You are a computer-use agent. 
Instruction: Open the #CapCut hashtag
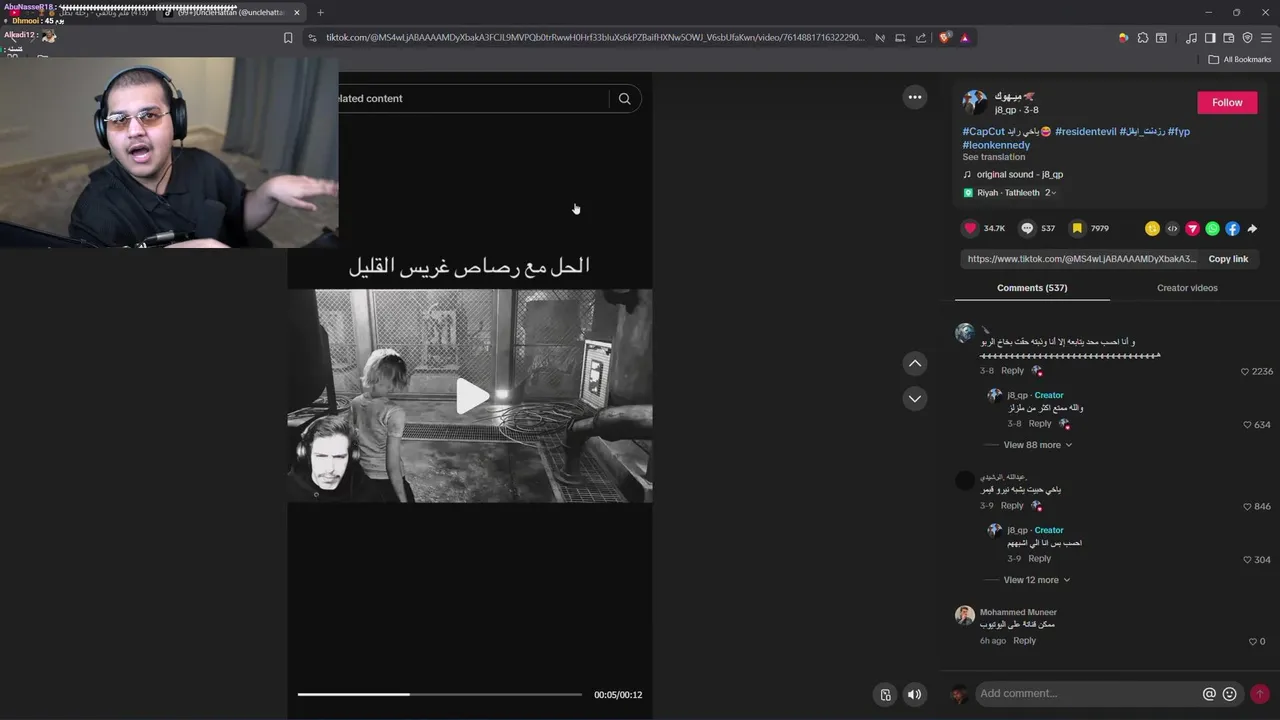point(983,131)
